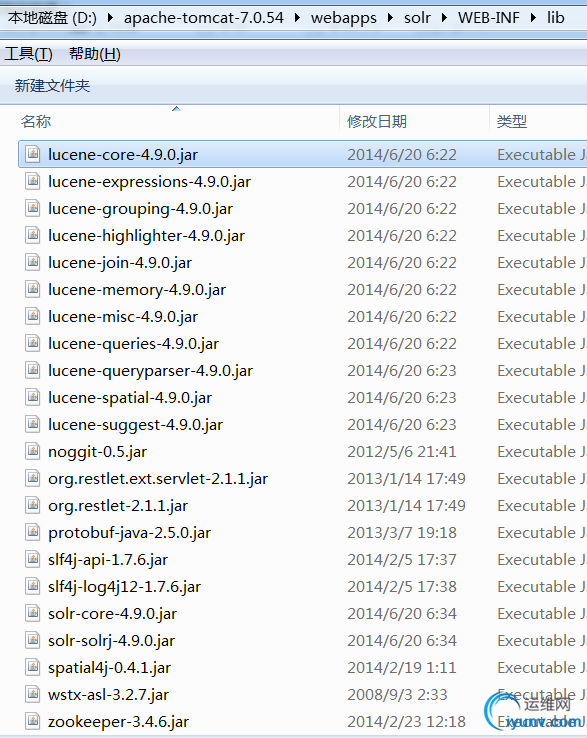This screenshot has height=738, width=587.
Task: Select file name lucene-core-4.9.0.jar
Action: (123, 154)
